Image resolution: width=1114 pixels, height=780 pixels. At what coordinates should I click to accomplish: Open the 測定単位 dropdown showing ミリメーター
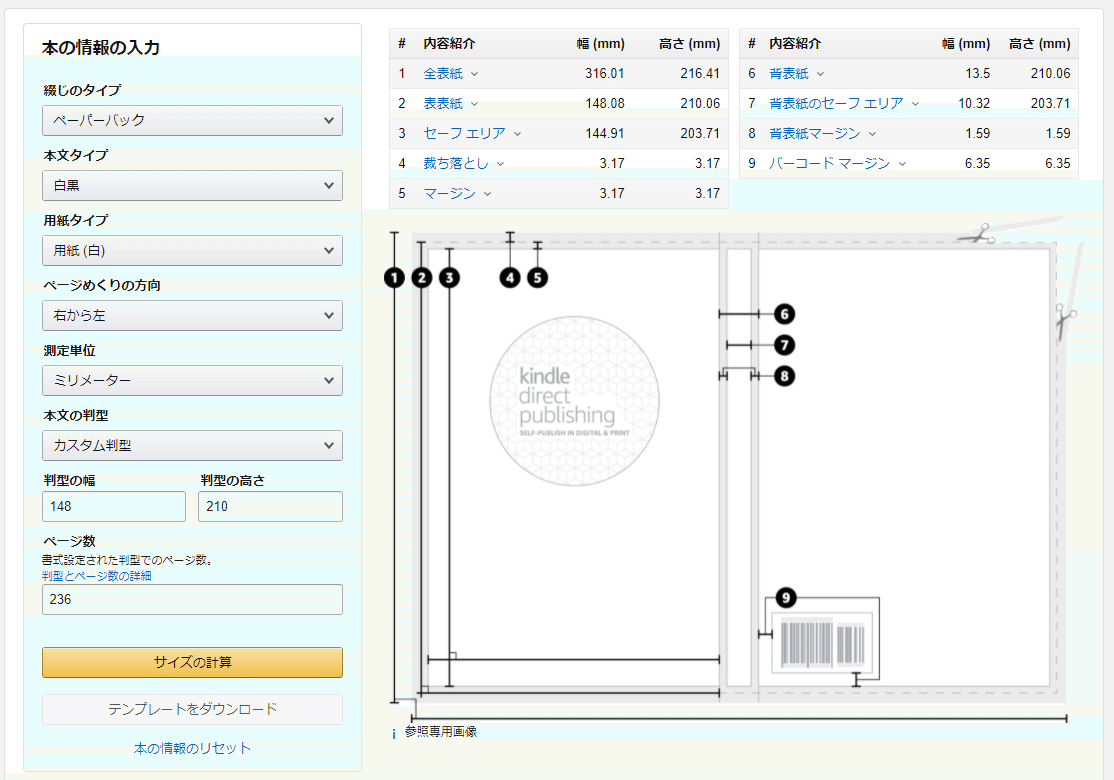[192, 381]
